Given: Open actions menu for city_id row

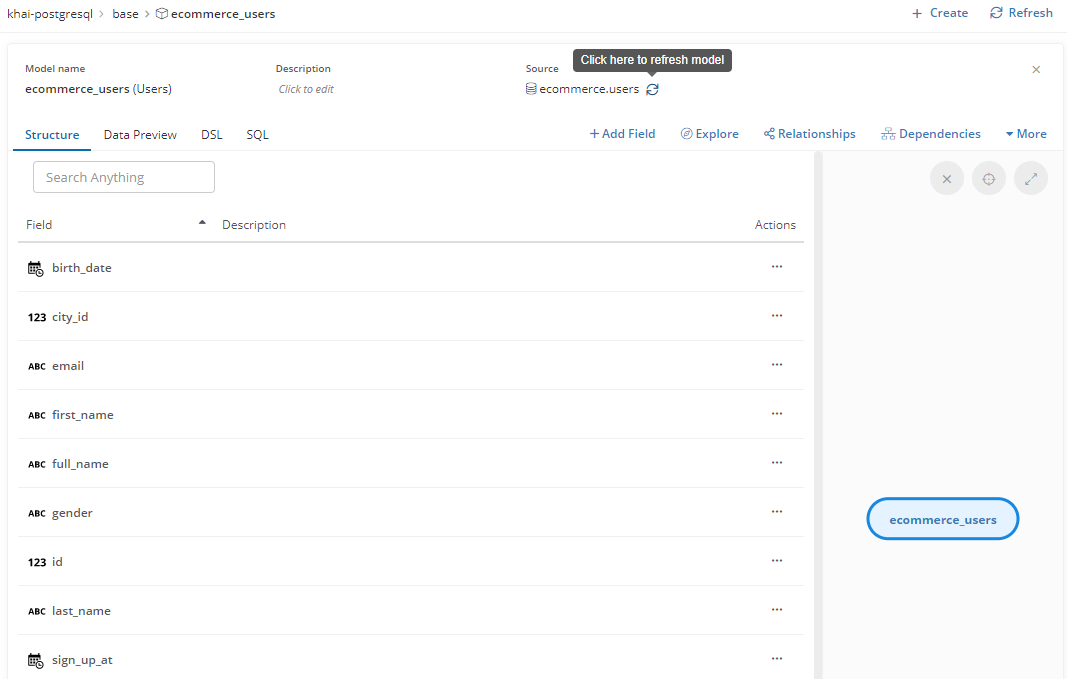Looking at the screenshot, I should 776,316.
